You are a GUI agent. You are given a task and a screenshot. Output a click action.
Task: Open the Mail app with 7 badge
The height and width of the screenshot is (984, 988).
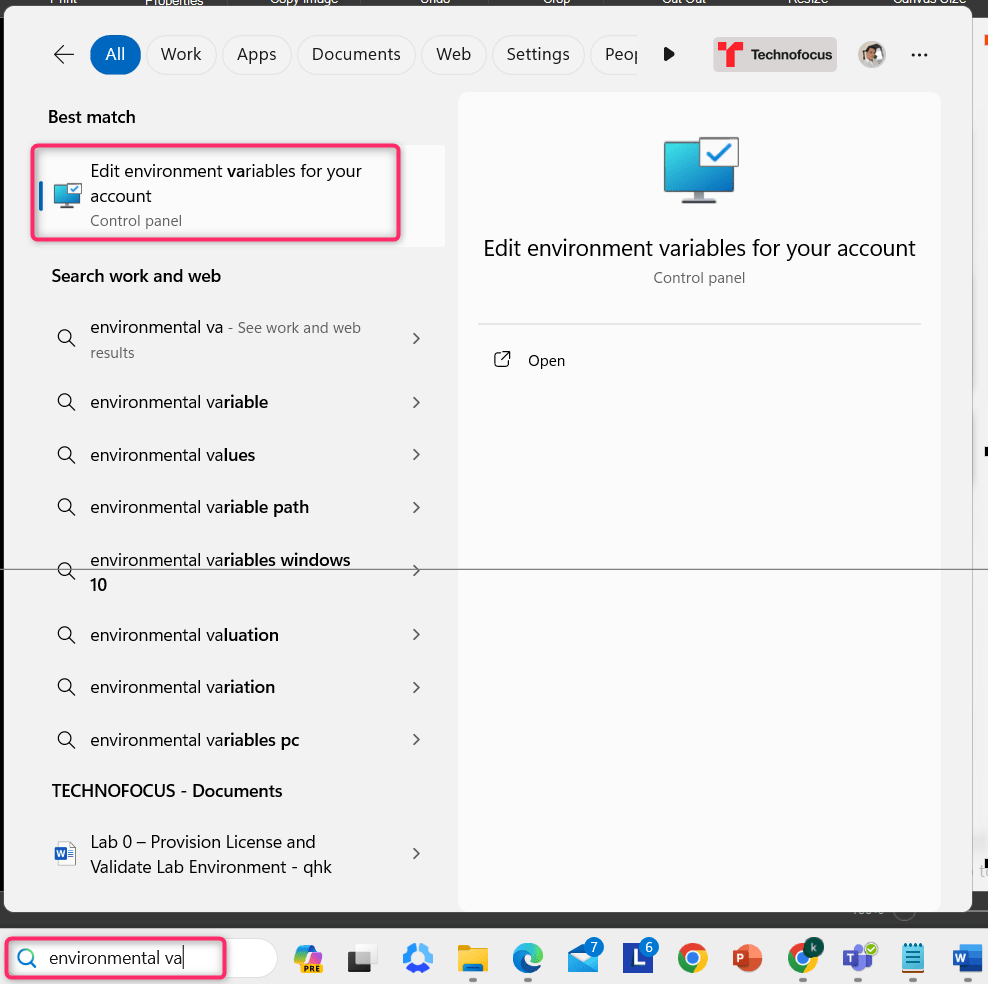pyautogui.click(x=582, y=958)
